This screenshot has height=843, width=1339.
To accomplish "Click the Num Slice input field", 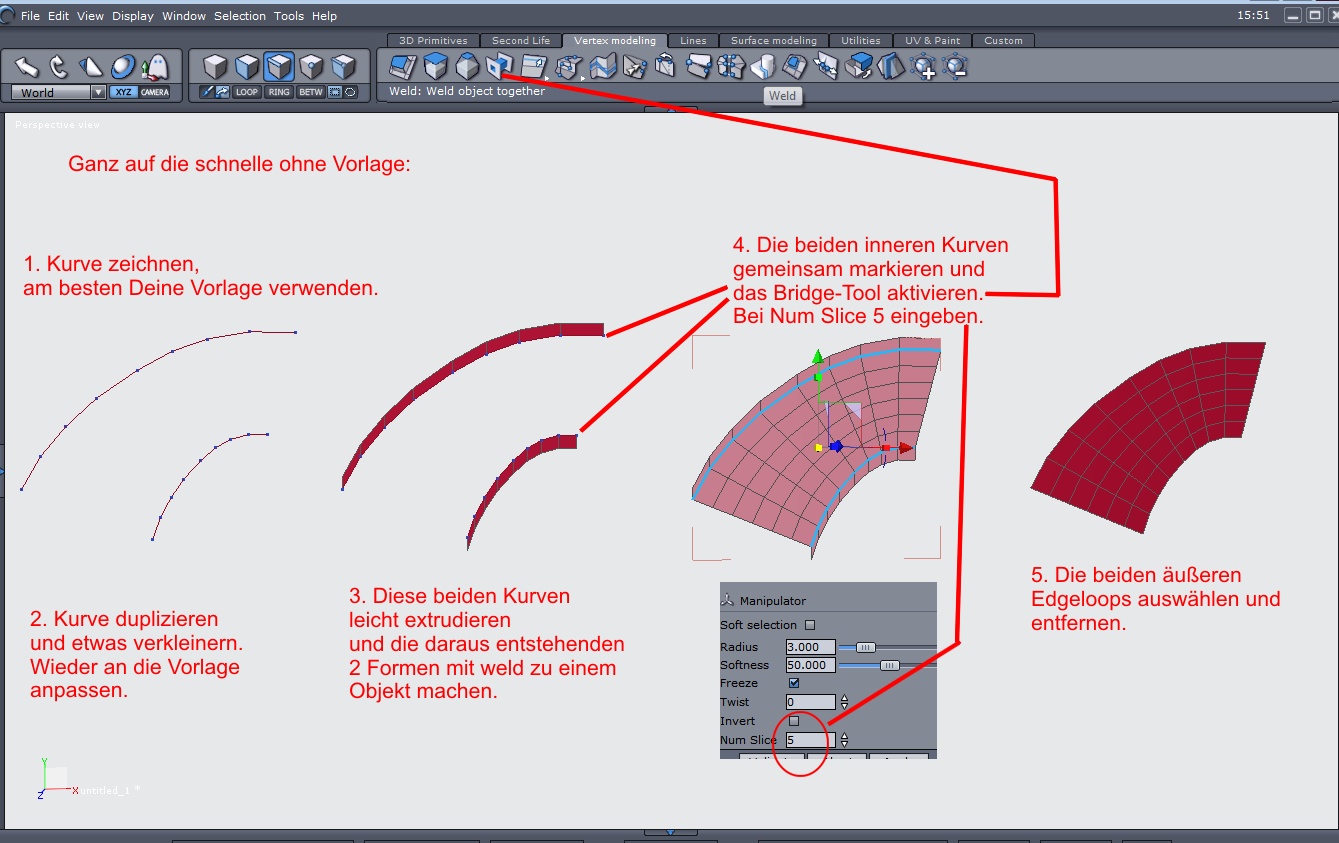I will coord(810,740).
